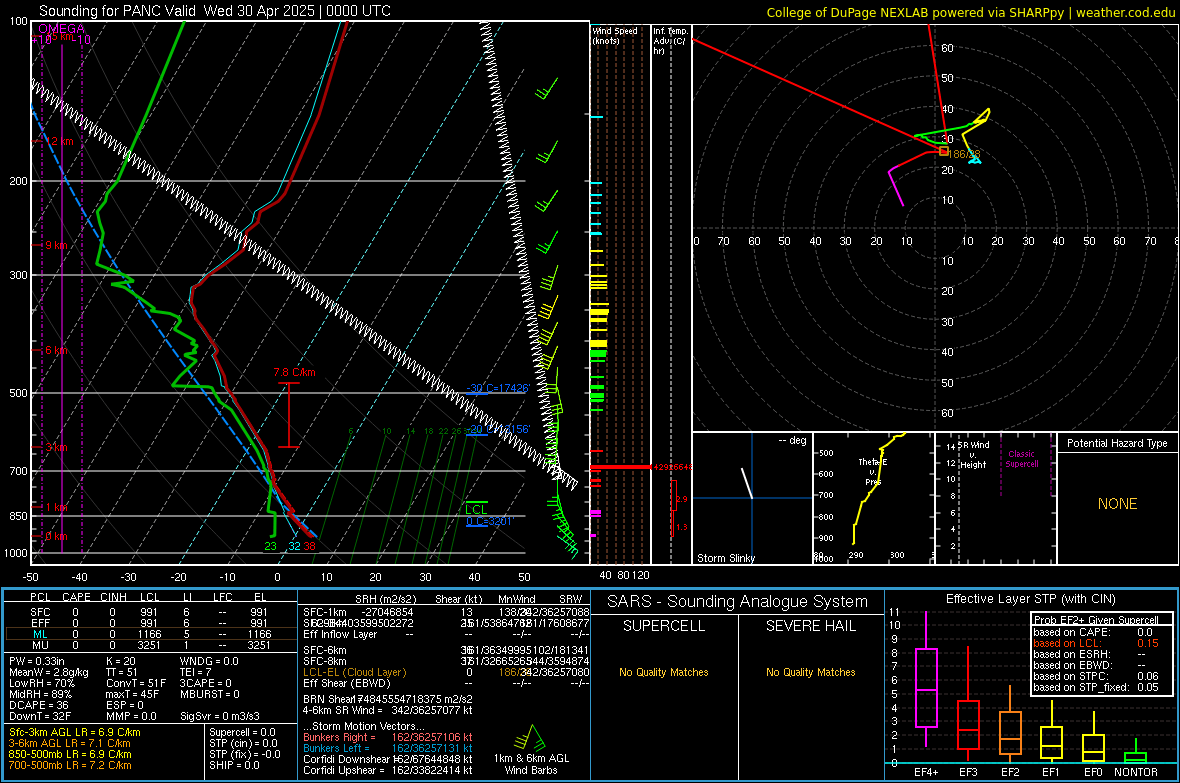
Task: Click the 'Wind Speed (knots)' panel header
Action: (614, 35)
